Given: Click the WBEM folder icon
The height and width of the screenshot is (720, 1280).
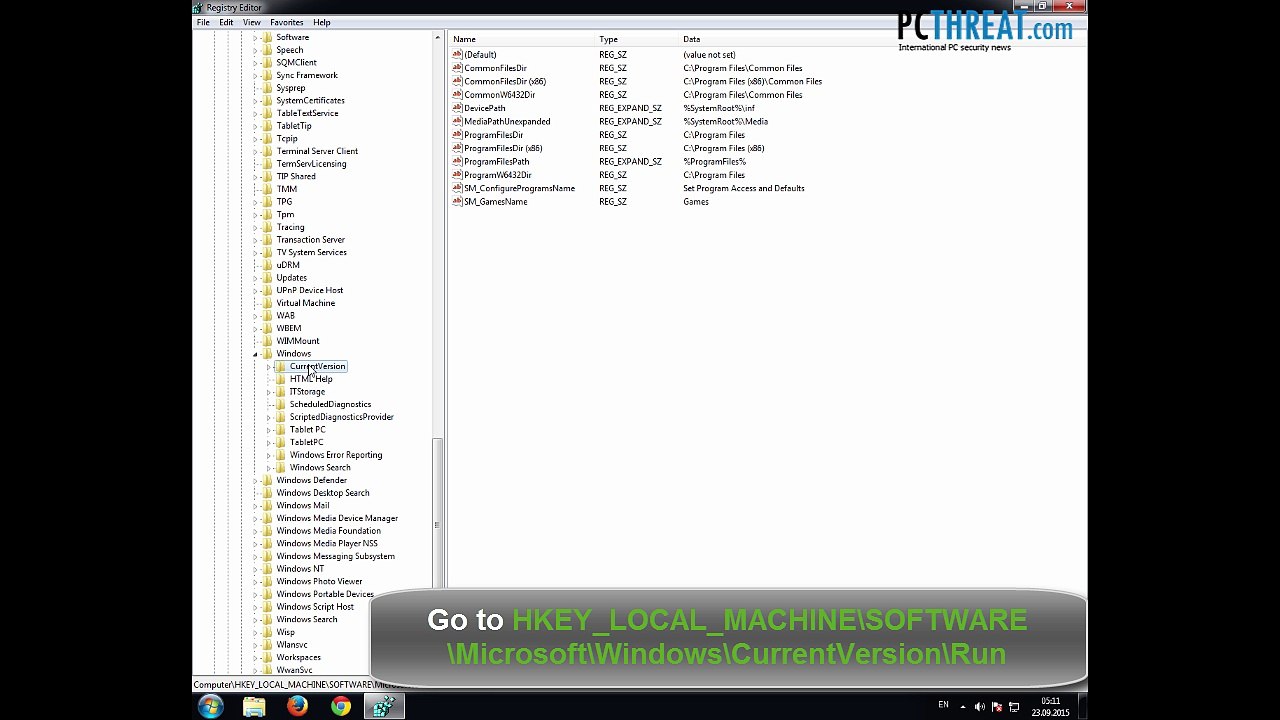Looking at the screenshot, I should [x=267, y=328].
